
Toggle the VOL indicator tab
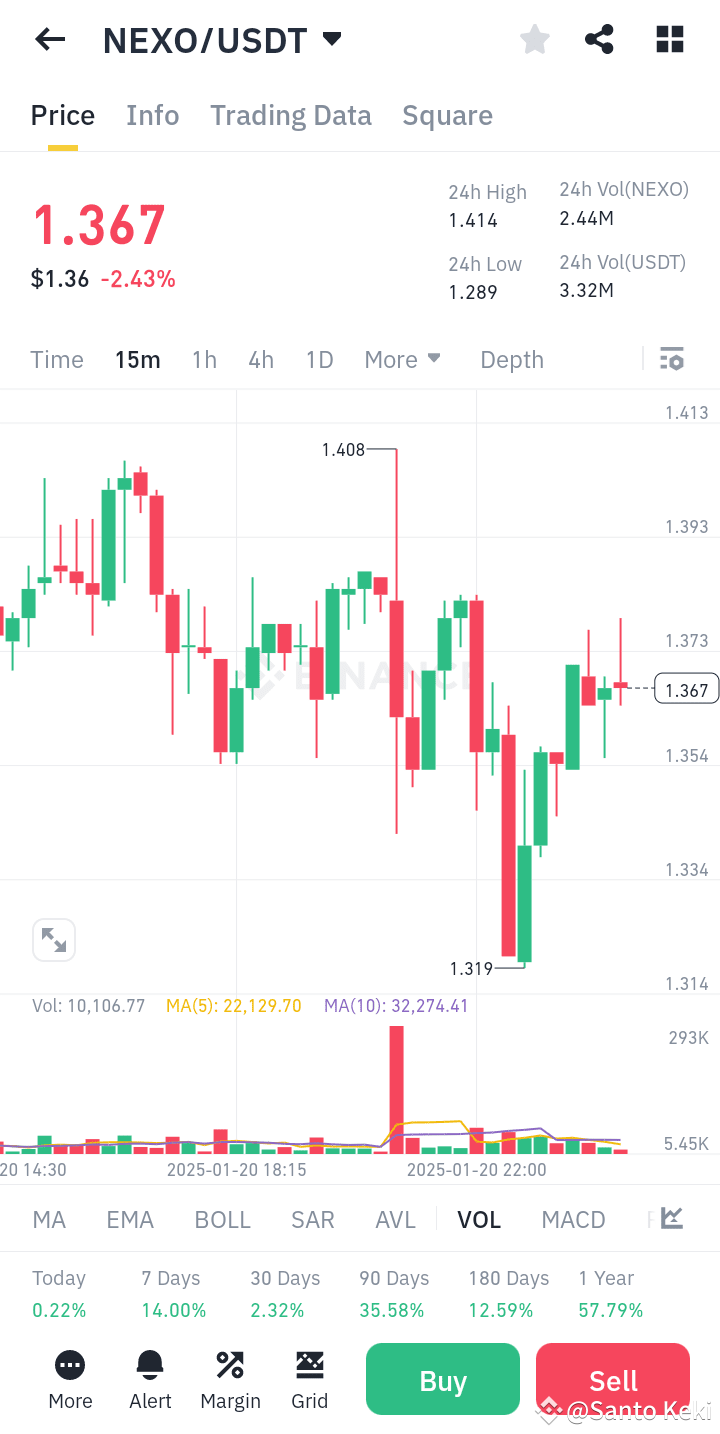click(x=479, y=1219)
